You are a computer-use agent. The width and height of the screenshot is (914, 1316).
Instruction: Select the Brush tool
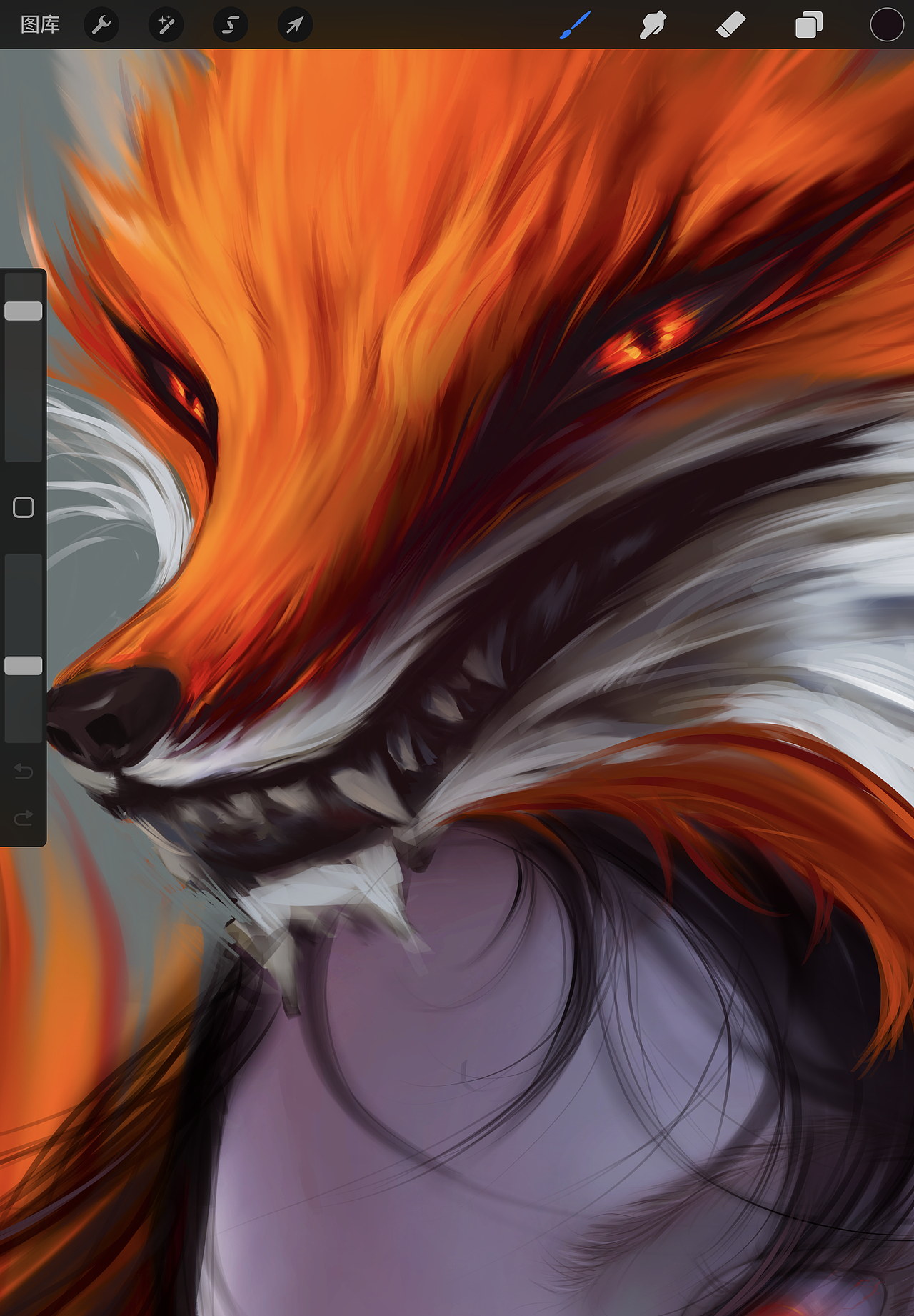[x=575, y=25]
